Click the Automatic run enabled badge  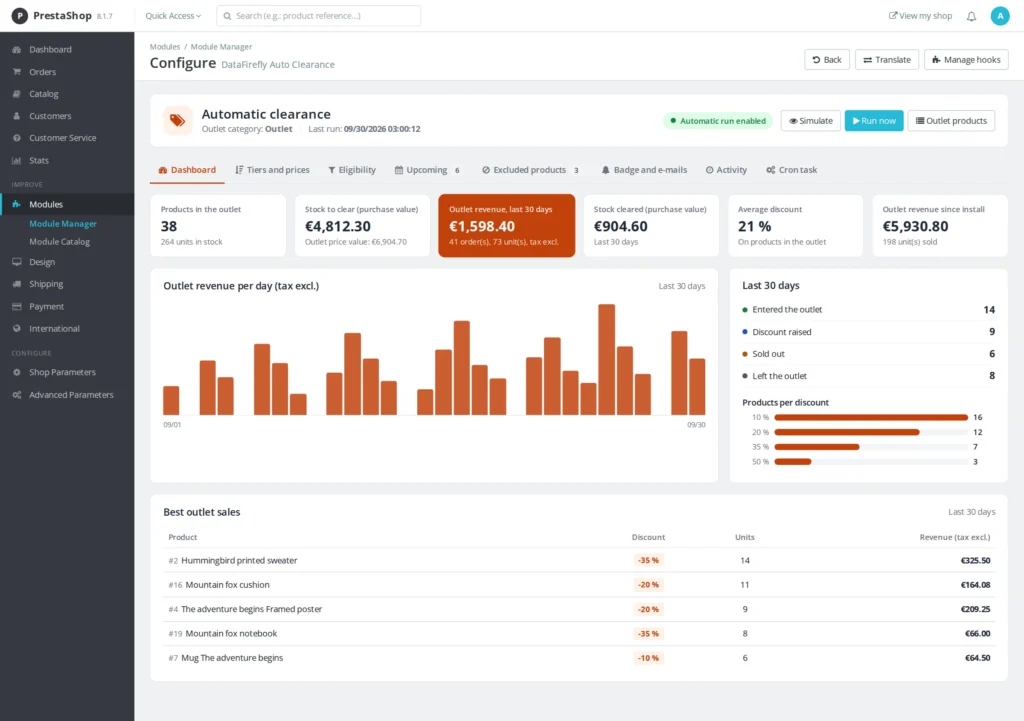coord(718,121)
